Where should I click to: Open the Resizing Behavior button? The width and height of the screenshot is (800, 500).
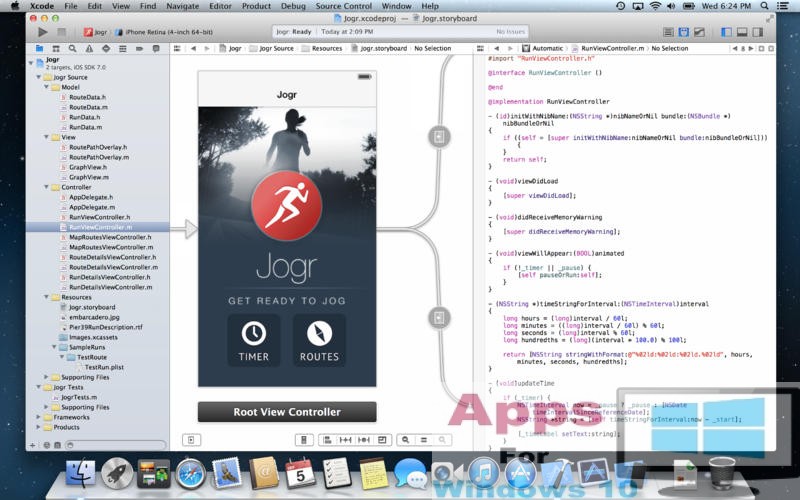coord(382,440)
